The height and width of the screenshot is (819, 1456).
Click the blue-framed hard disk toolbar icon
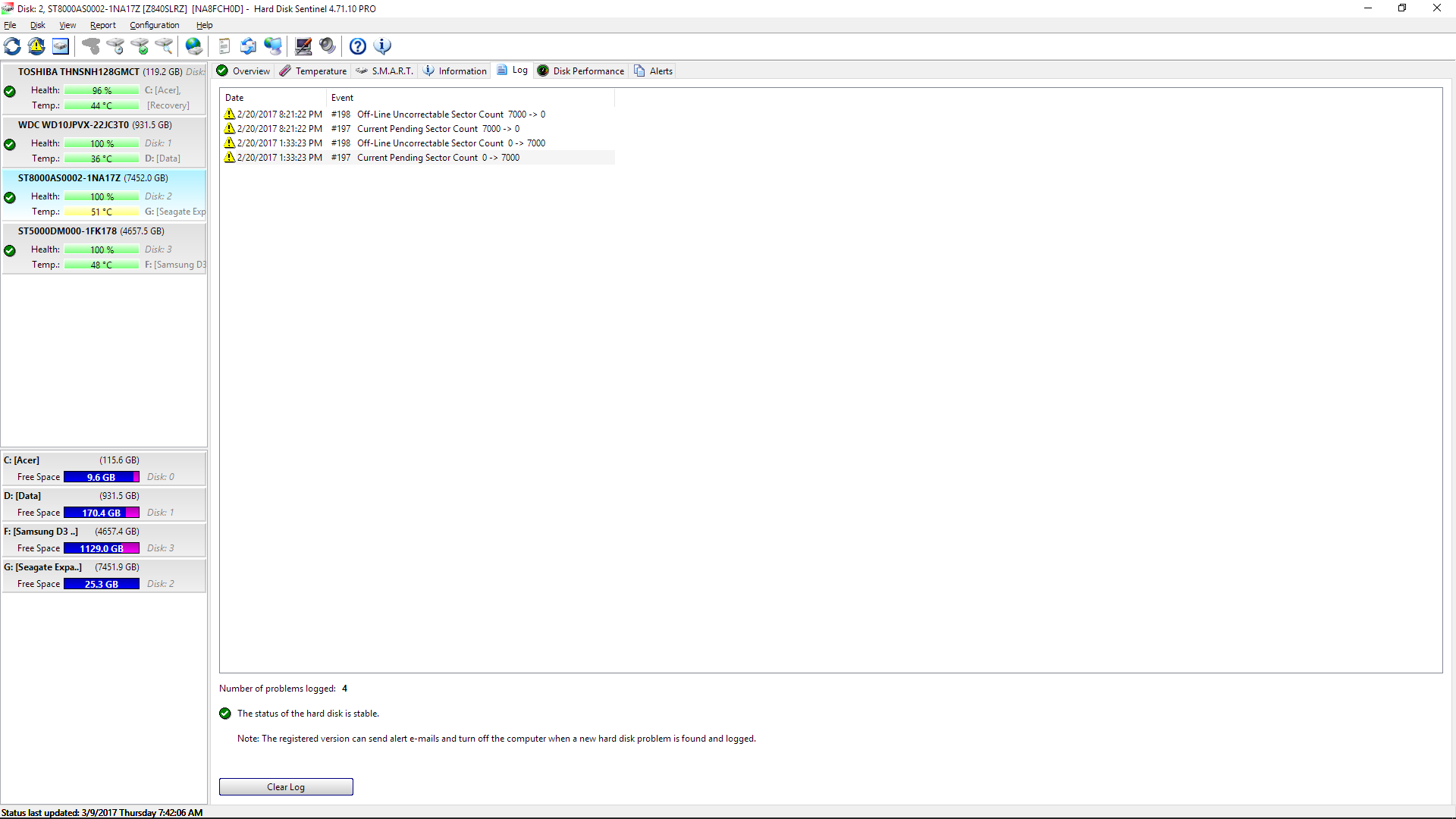61,46
